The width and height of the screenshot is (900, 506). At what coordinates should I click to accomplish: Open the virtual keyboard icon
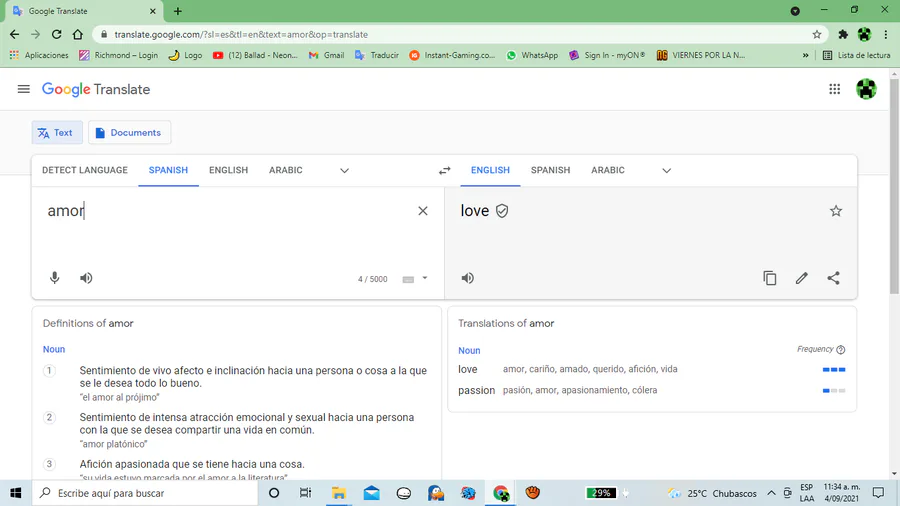(408, 279)
